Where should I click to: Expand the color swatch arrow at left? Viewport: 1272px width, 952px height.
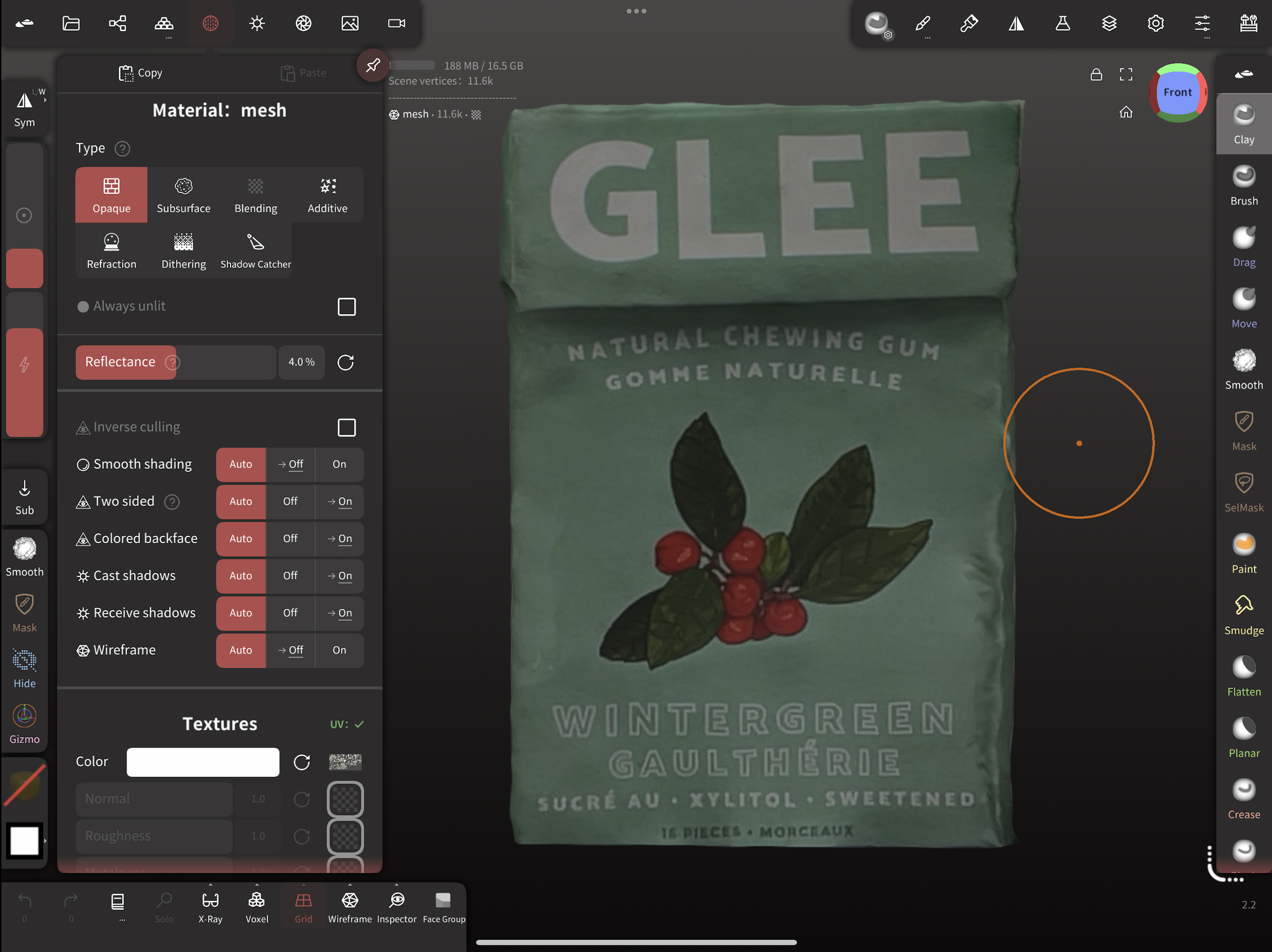click(45, 840)
